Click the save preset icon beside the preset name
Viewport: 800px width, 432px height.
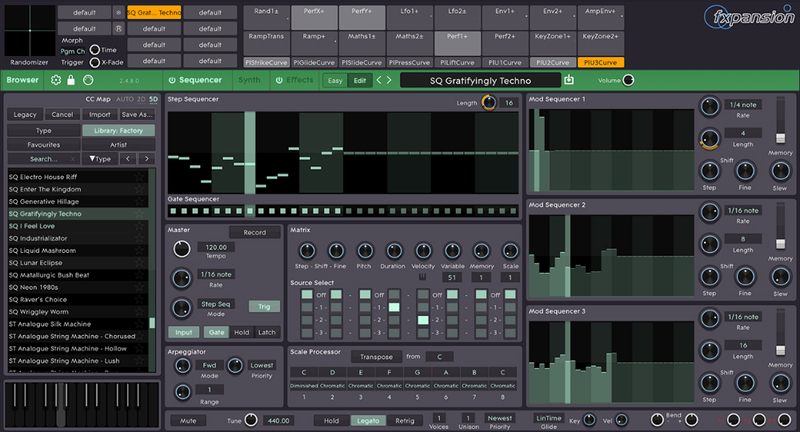point(569,80)
